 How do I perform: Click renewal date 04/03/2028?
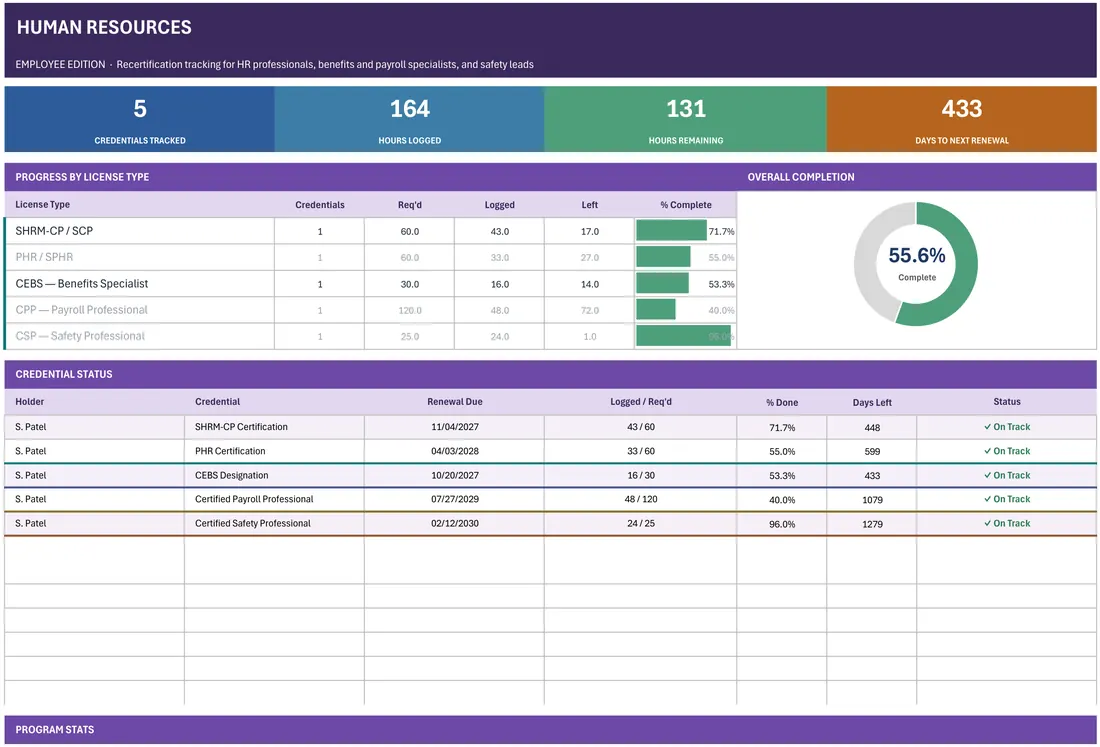(455, 451)
